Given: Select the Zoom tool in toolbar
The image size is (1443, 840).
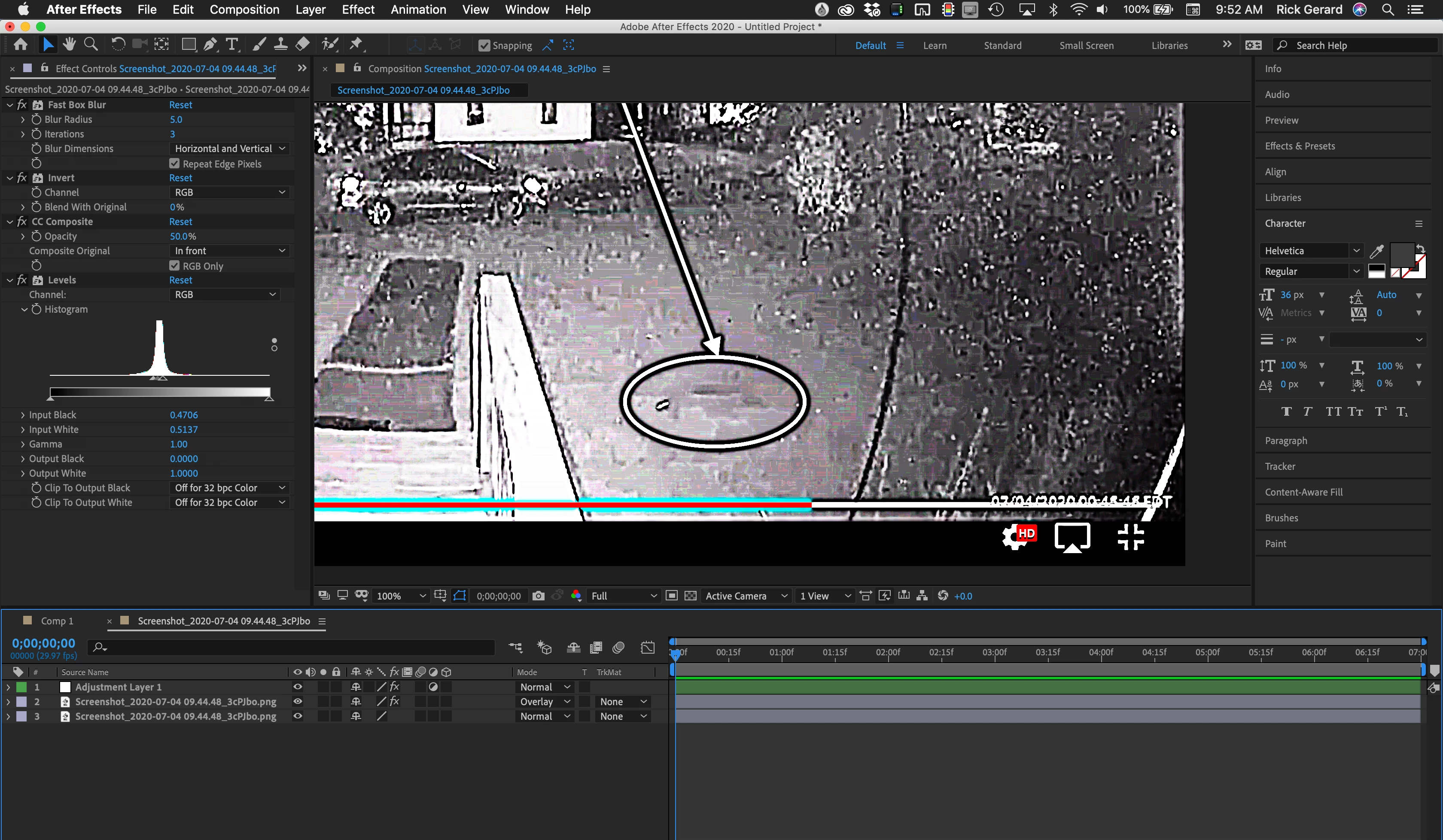Looking at the screenshot, I should tap(91, 44).
